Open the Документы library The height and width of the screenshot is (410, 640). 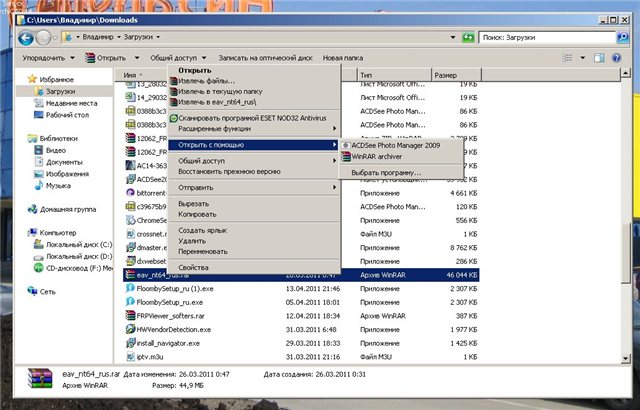click(64, 162)
